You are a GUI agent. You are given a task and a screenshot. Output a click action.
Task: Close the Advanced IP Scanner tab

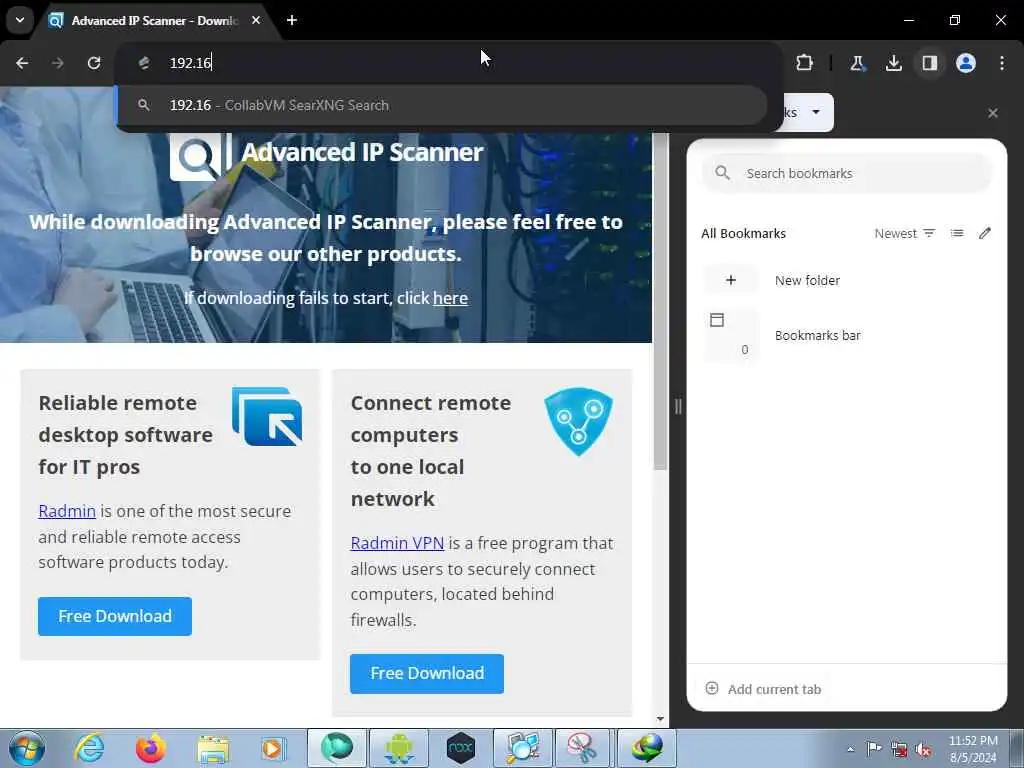[256, 20]
